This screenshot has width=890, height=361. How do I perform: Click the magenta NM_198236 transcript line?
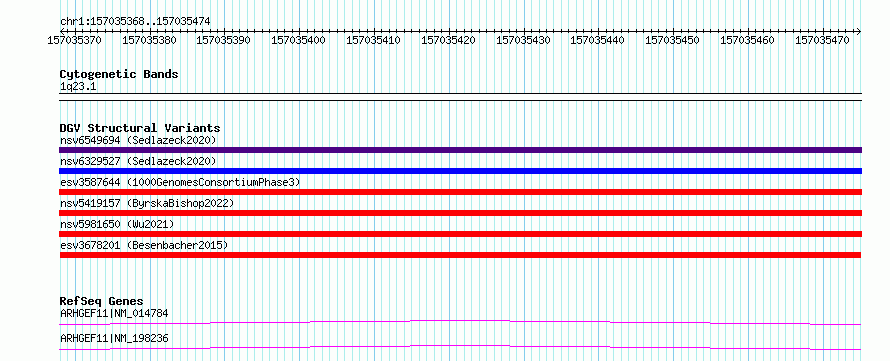pyautogui.click(x=460, y=347)
